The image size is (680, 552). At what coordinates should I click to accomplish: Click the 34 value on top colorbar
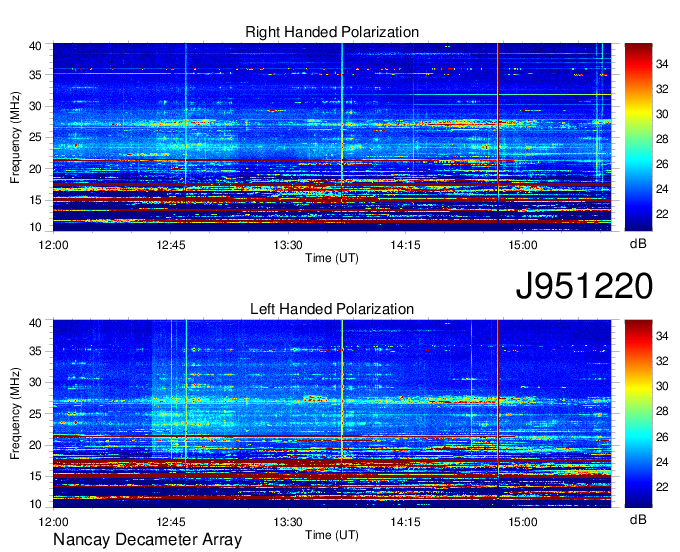[662, 64]
